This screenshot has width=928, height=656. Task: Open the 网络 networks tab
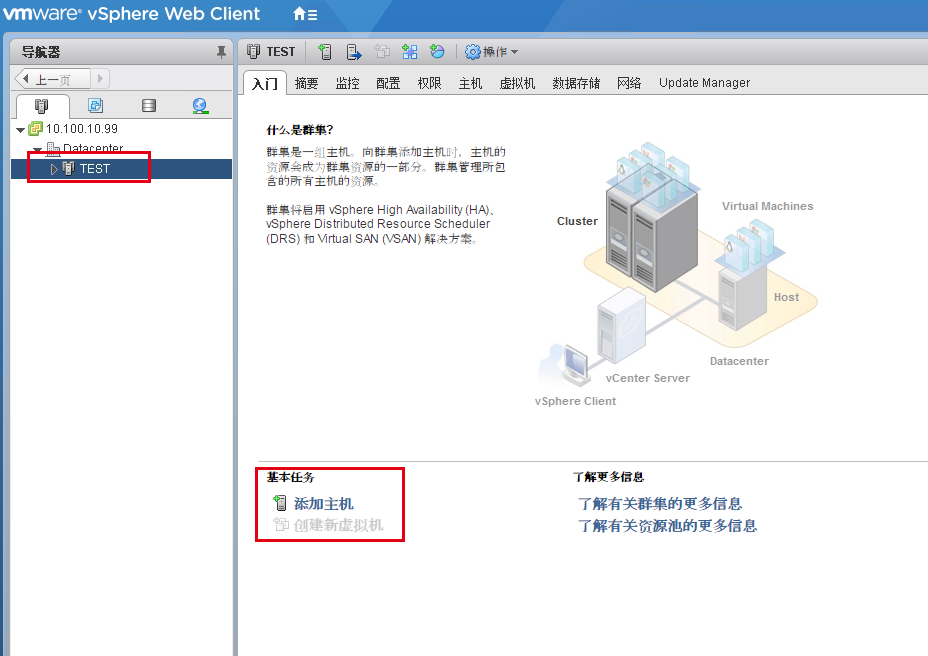(629, 83)
